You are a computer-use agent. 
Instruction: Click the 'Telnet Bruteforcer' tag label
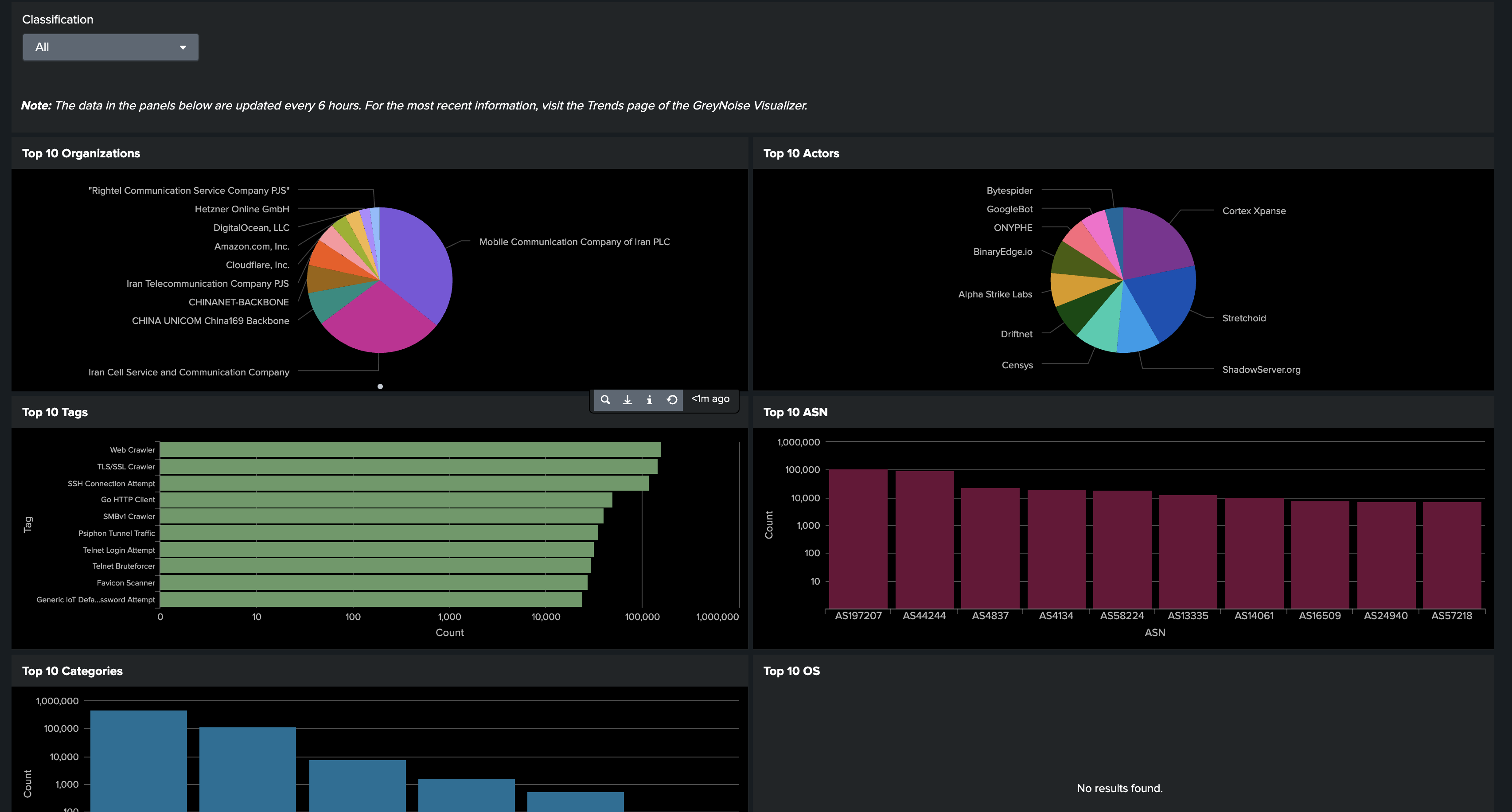pyautogui.click(x=123, y=566)
